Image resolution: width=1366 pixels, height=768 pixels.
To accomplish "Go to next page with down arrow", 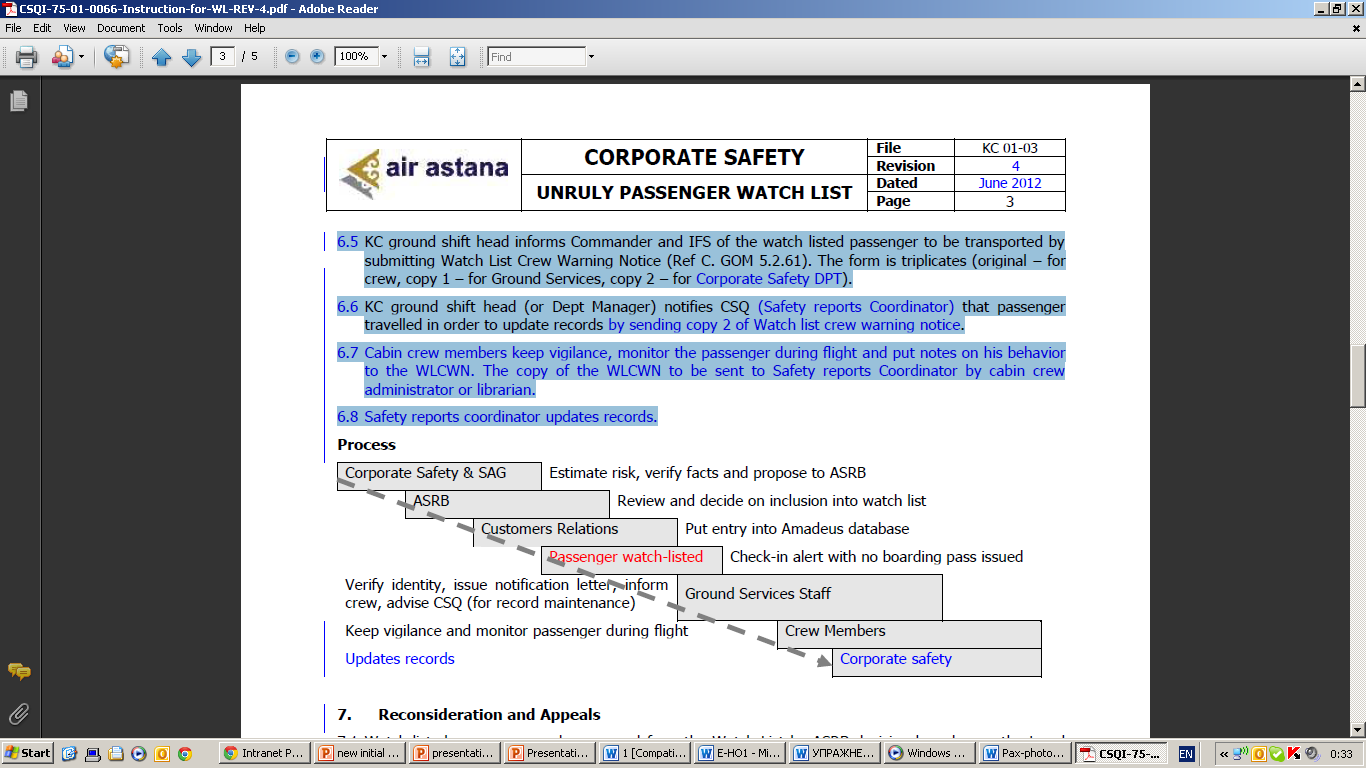I will point(191,57).
